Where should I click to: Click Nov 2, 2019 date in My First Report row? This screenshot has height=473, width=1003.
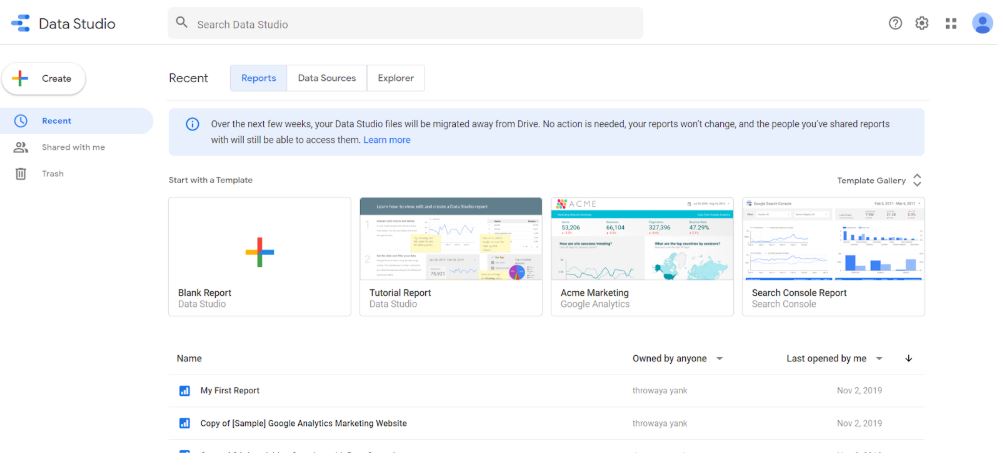point(859,390)
